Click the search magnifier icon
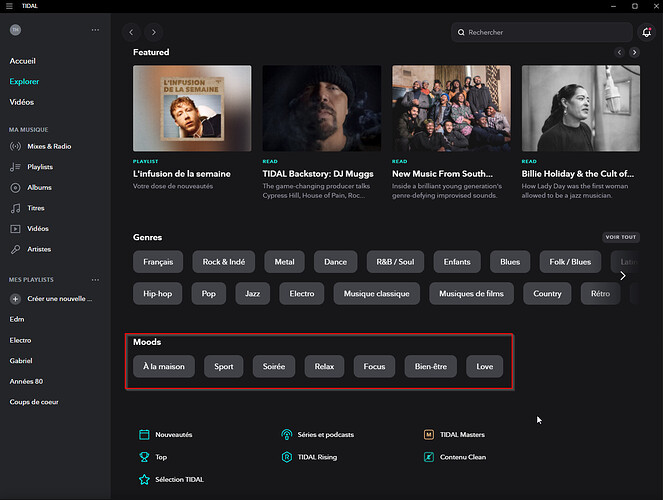 pos(461,32)
